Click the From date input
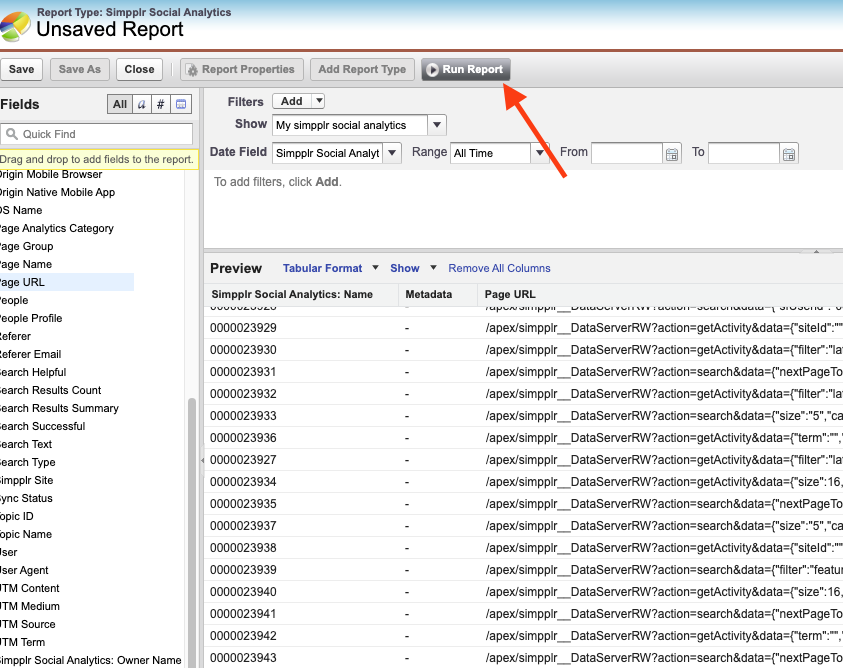 coord(627,153)
